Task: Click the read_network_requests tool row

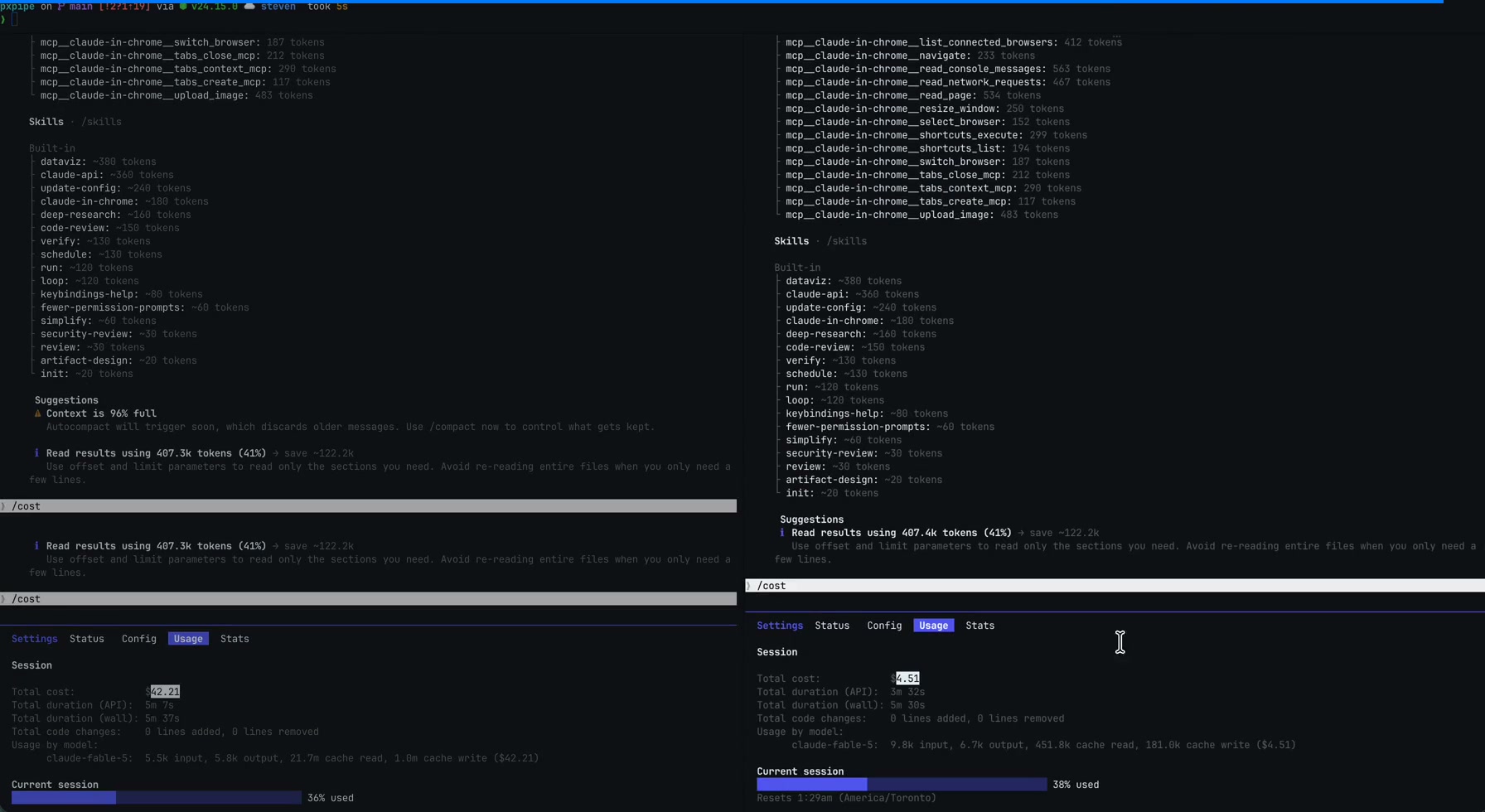Action: click(948, 82)
